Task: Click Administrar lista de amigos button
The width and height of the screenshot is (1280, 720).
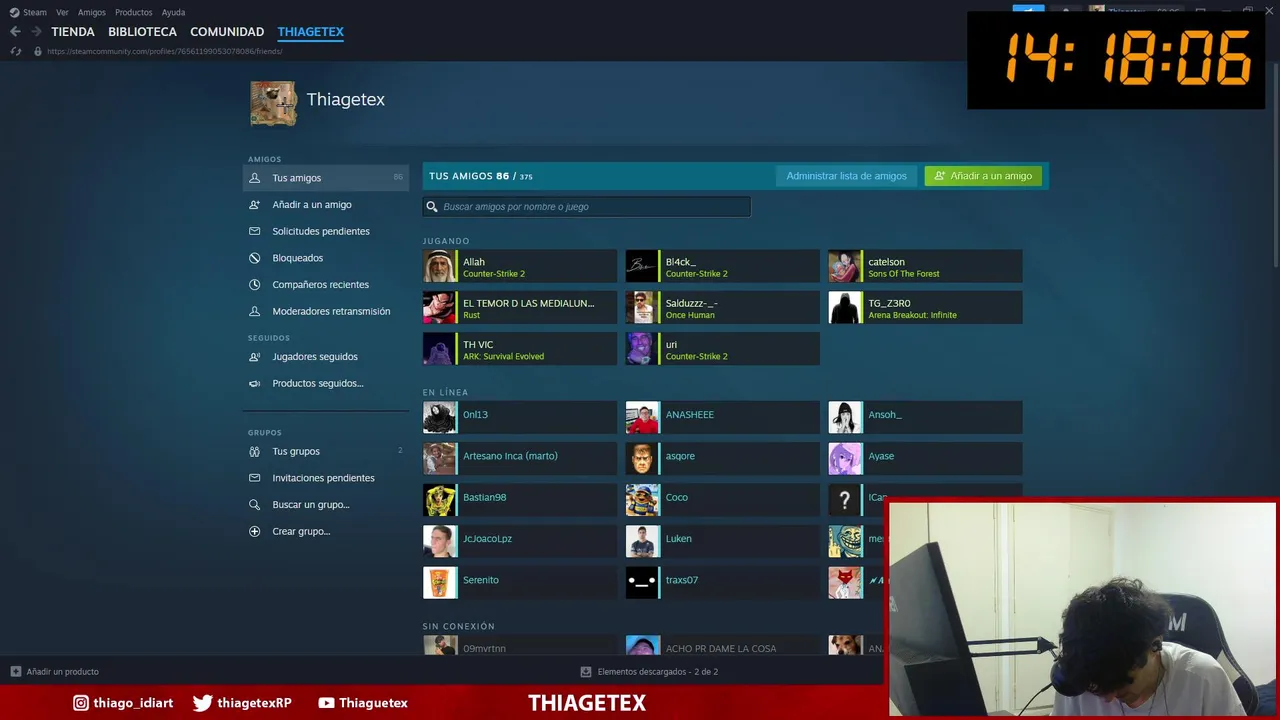Action: [846, 176]
